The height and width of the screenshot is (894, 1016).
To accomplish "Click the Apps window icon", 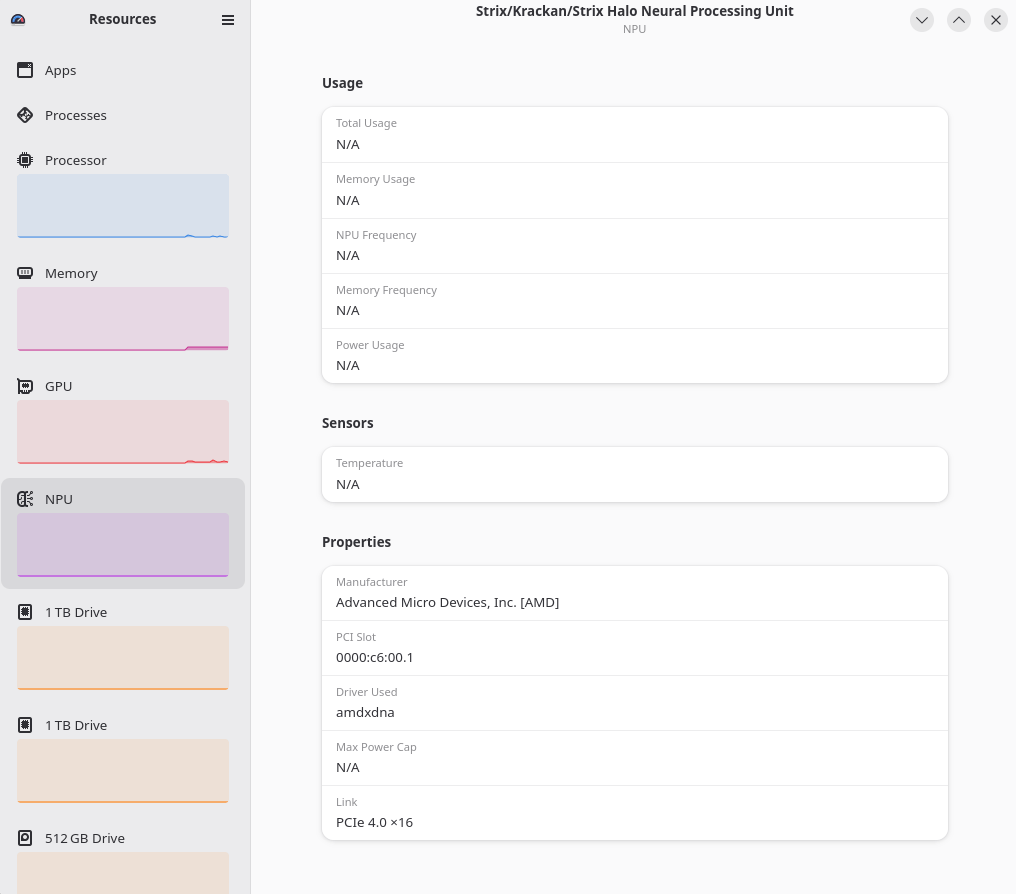I will click(x=25, y=70).
